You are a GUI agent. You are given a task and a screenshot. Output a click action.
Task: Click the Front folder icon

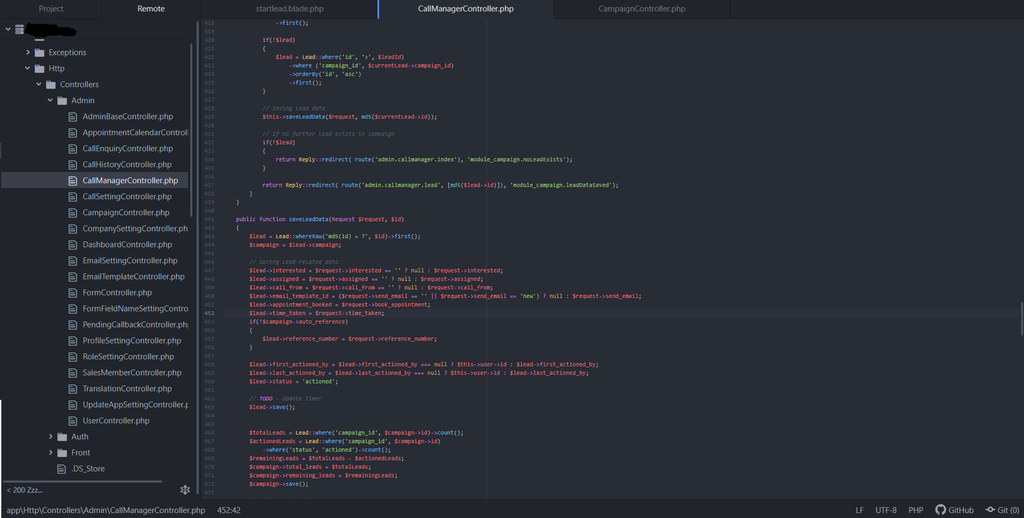62,453
